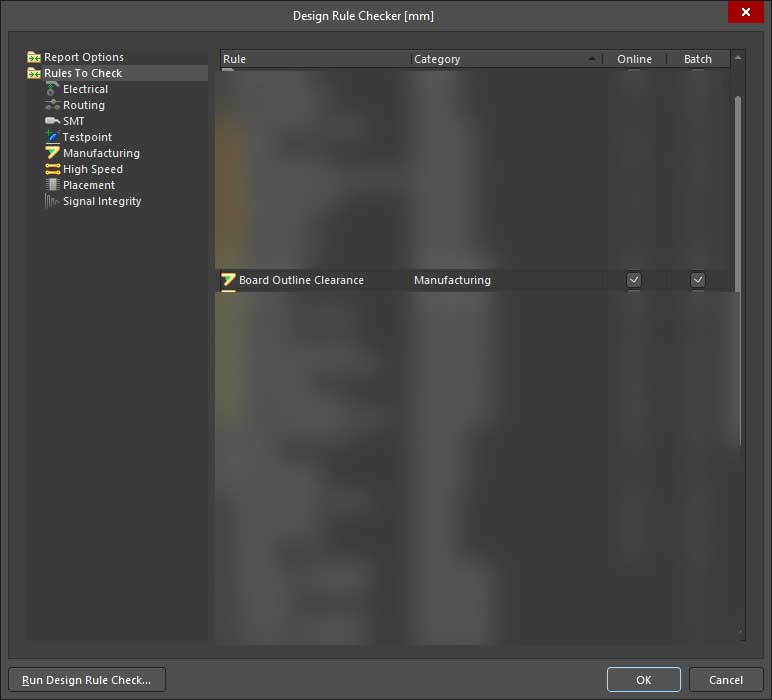Click the Batch column header
This screenshot has width=772, height=700.
(698, 59)
